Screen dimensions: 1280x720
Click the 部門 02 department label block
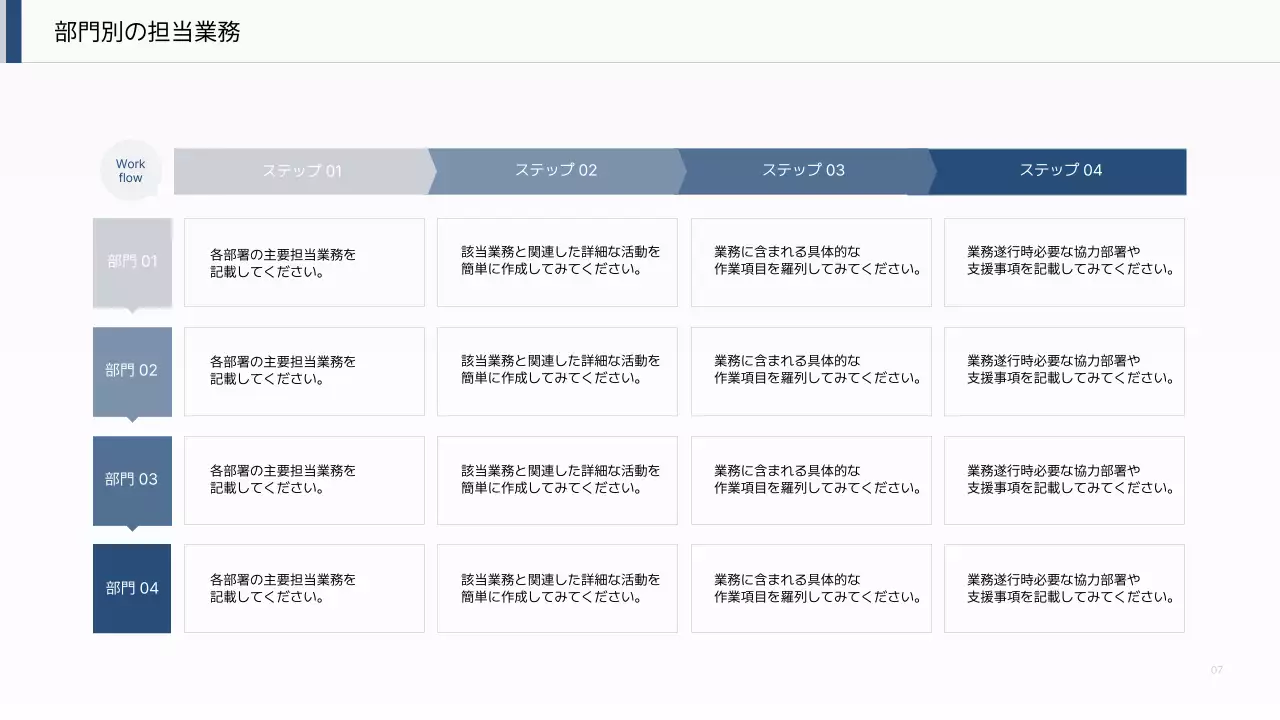point(132,371)
